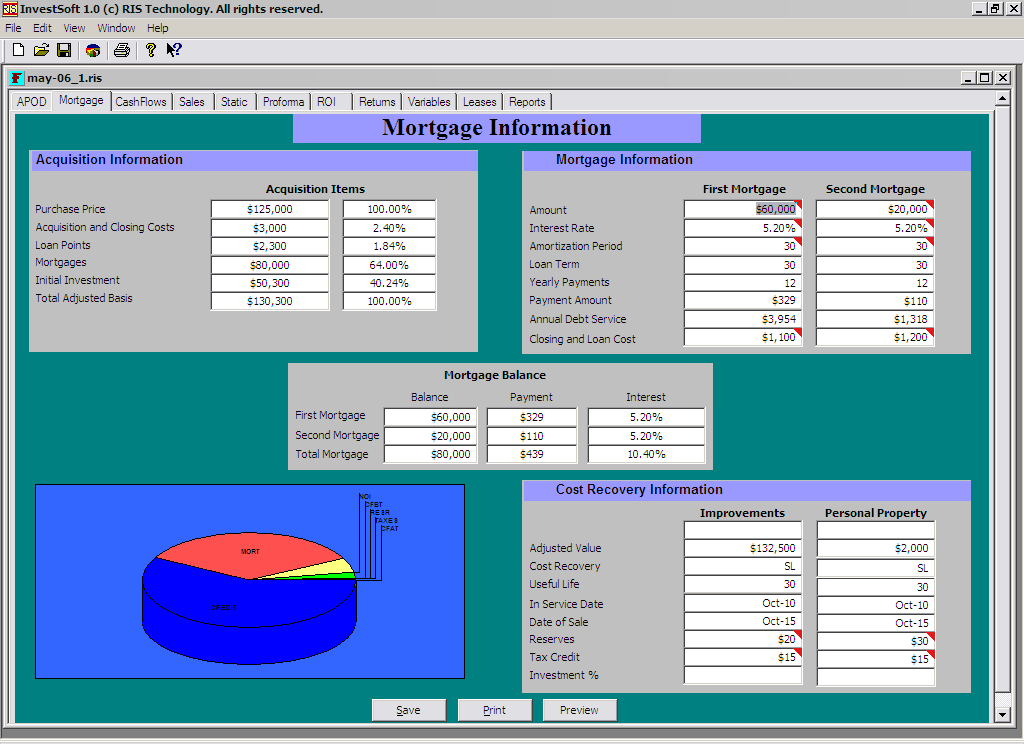1024x744 pixels.
Task: Open the Sales tab
Action: click(192, 102)
